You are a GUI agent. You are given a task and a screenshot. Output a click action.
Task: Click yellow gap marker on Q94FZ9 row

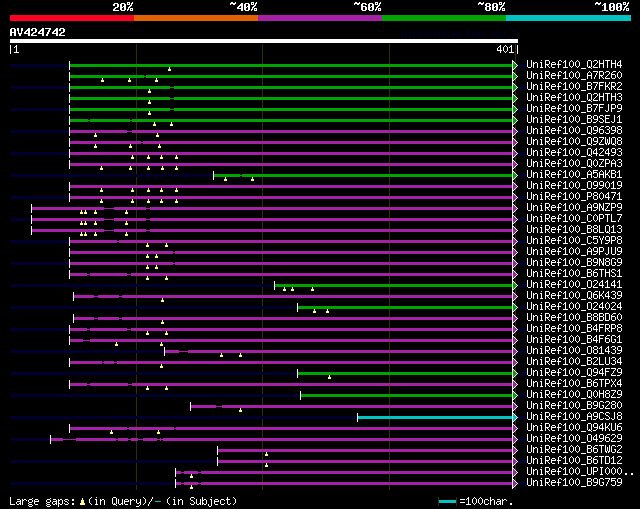[329, 377]
